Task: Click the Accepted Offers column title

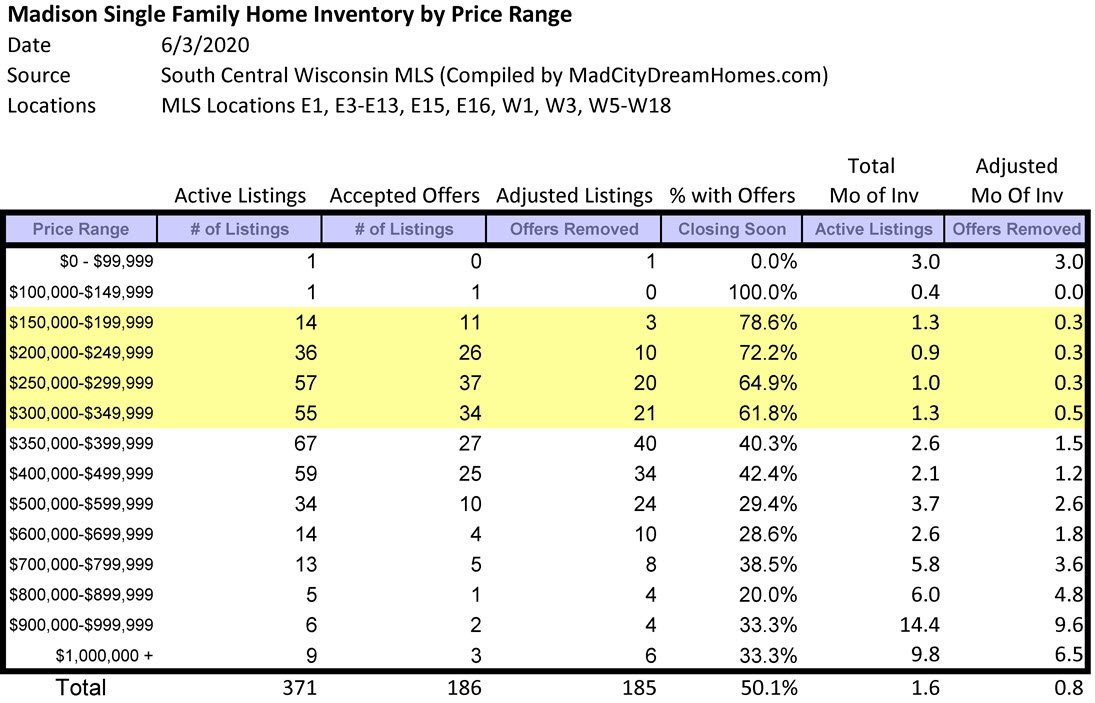Action: (404, 196)
